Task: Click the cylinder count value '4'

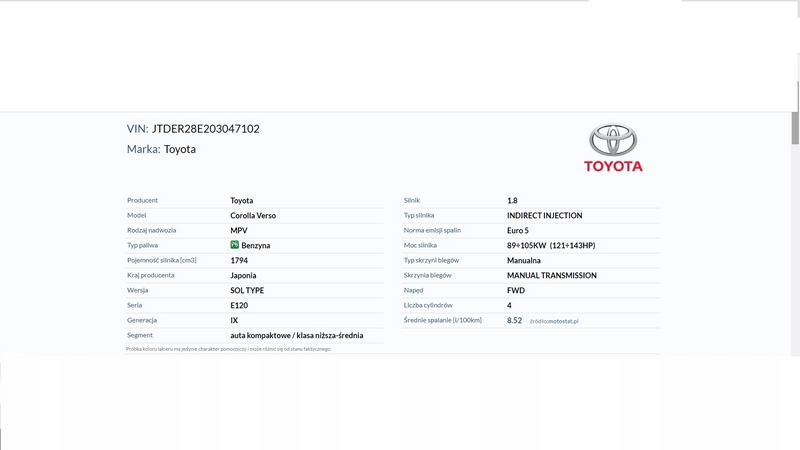Action: click(x=509, y=305)
